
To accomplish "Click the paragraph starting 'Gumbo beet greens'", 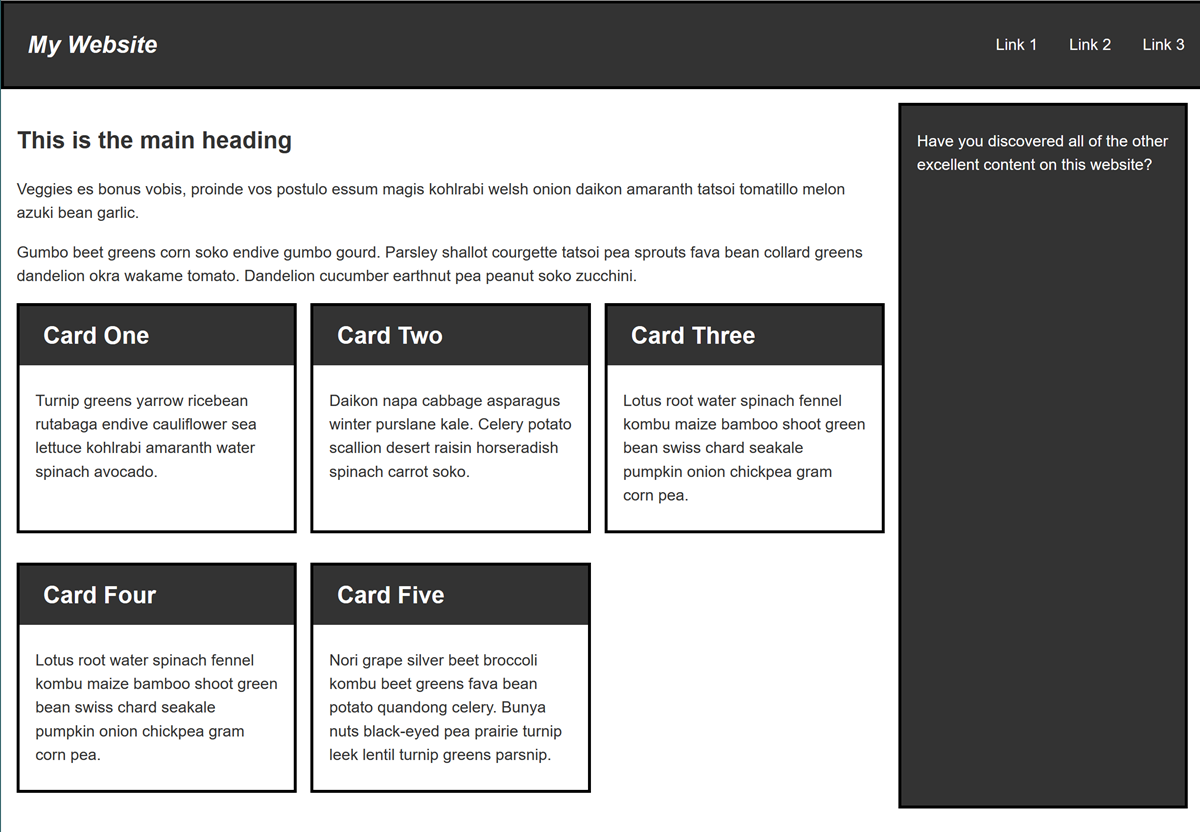I will 439,264.
